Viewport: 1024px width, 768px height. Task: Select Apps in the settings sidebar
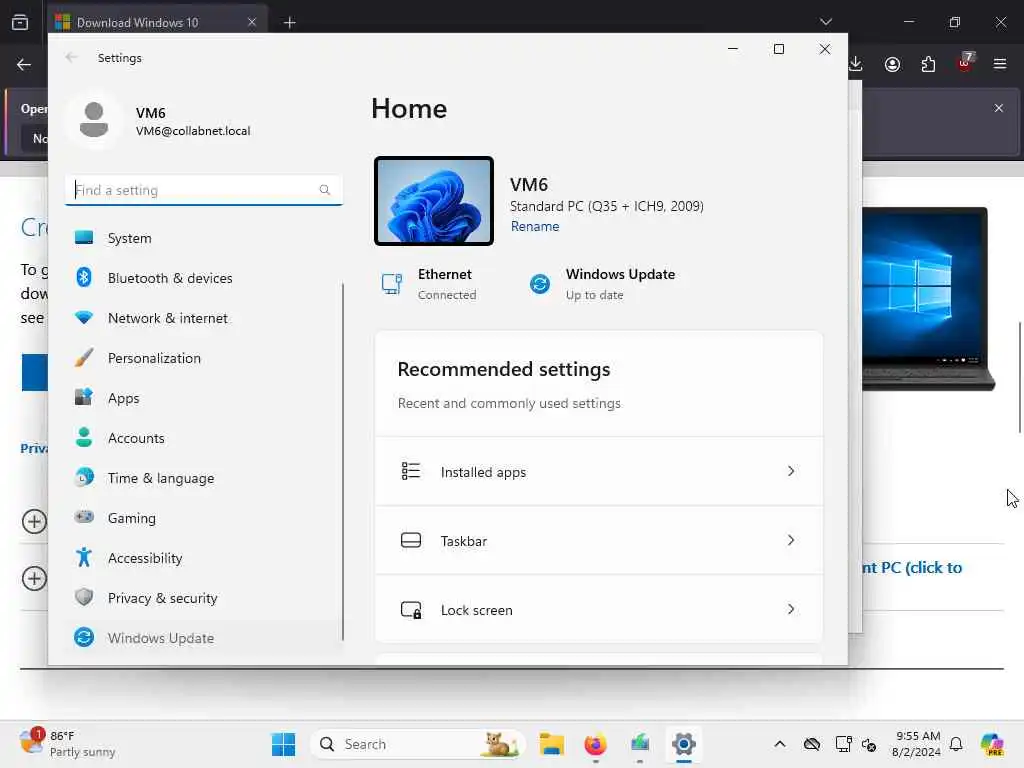(204, 398)
